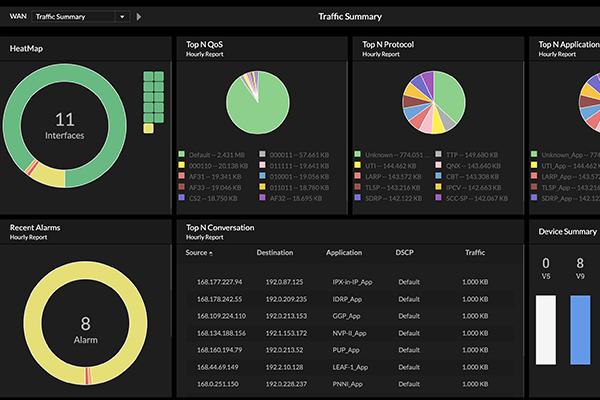Image resolution: width=600 pixels, height=400 pixels.
Task: Toggle the red LARP protocol legend swatch
Action: (x=358, y=176)
